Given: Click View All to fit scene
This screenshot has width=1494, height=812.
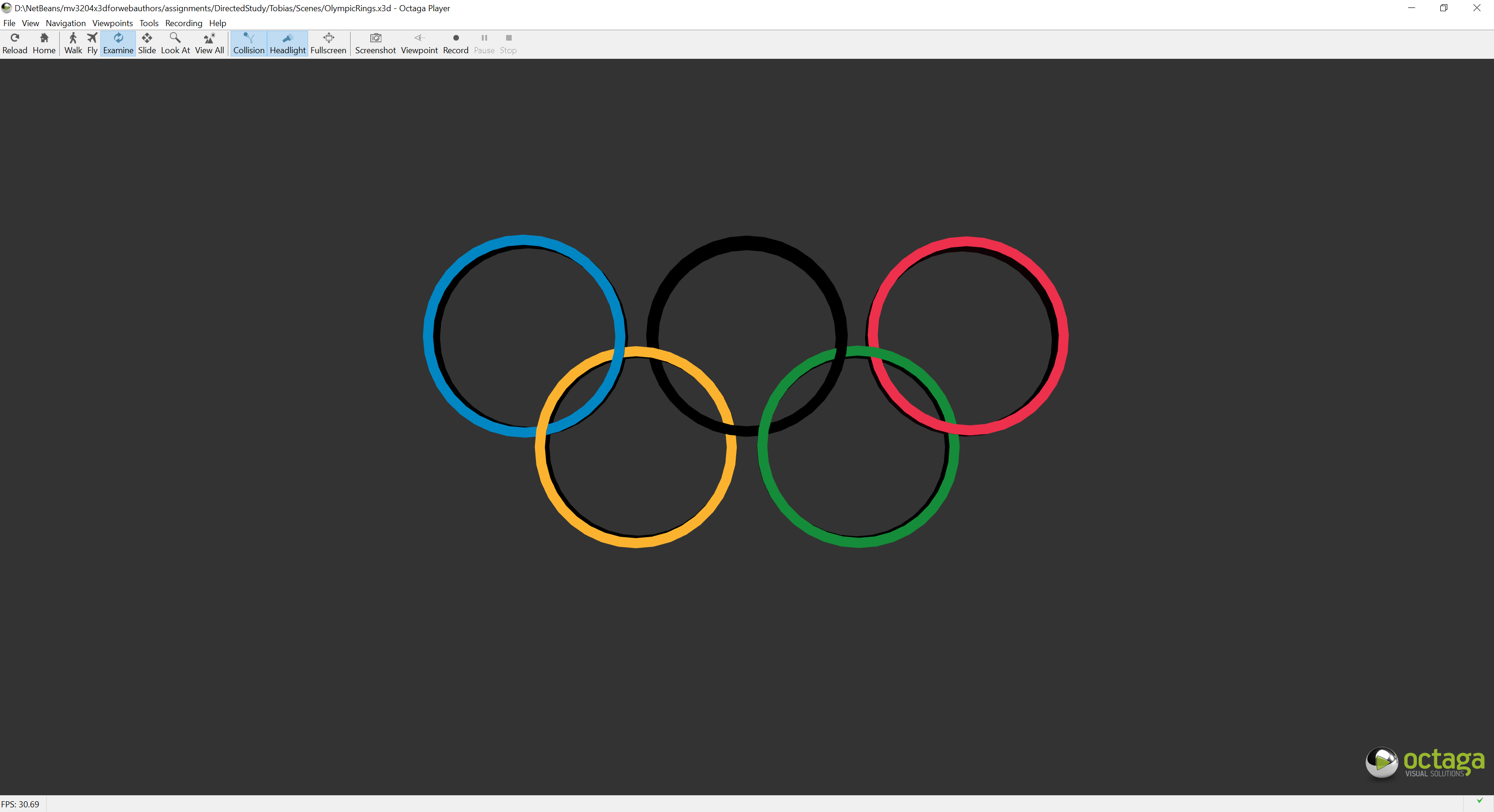Looking at the screenshot, I should (x=209, y=43).
